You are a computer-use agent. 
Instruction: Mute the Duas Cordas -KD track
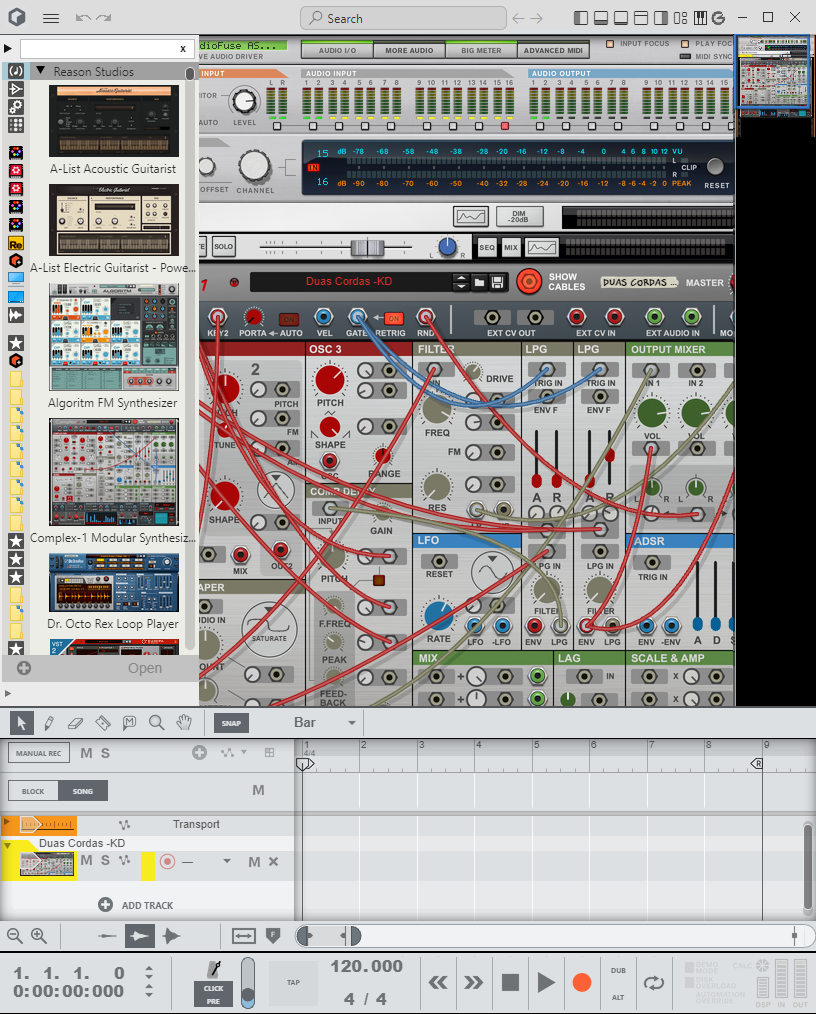point(86,861)
